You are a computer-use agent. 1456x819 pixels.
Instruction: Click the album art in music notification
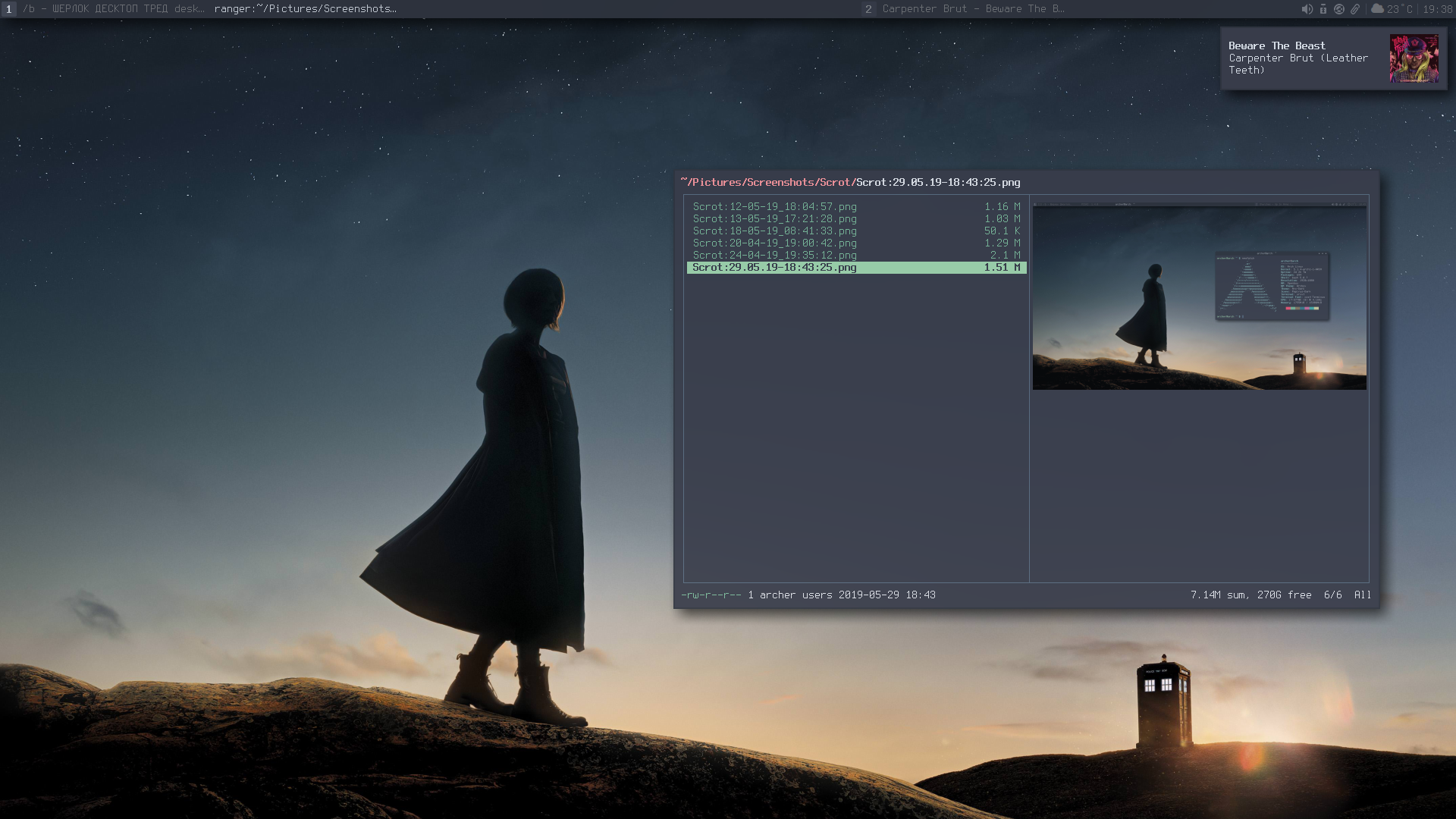click(x=1414, y=58)
